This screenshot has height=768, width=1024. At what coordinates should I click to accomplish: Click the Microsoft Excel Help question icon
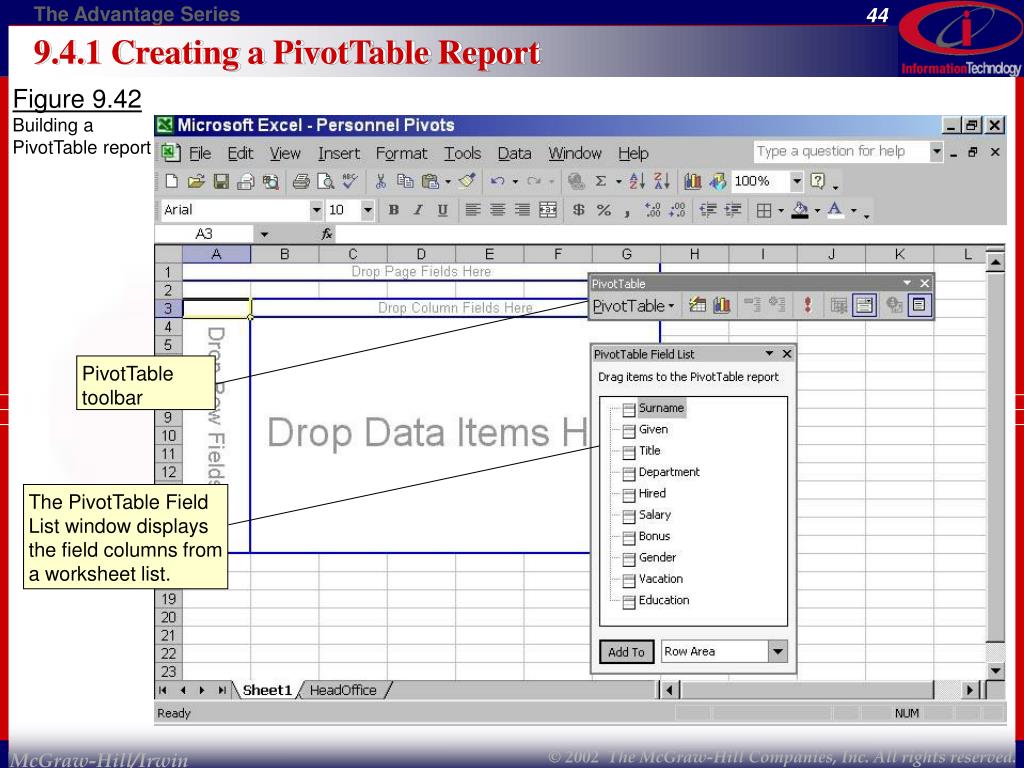(x=818, y=182)
